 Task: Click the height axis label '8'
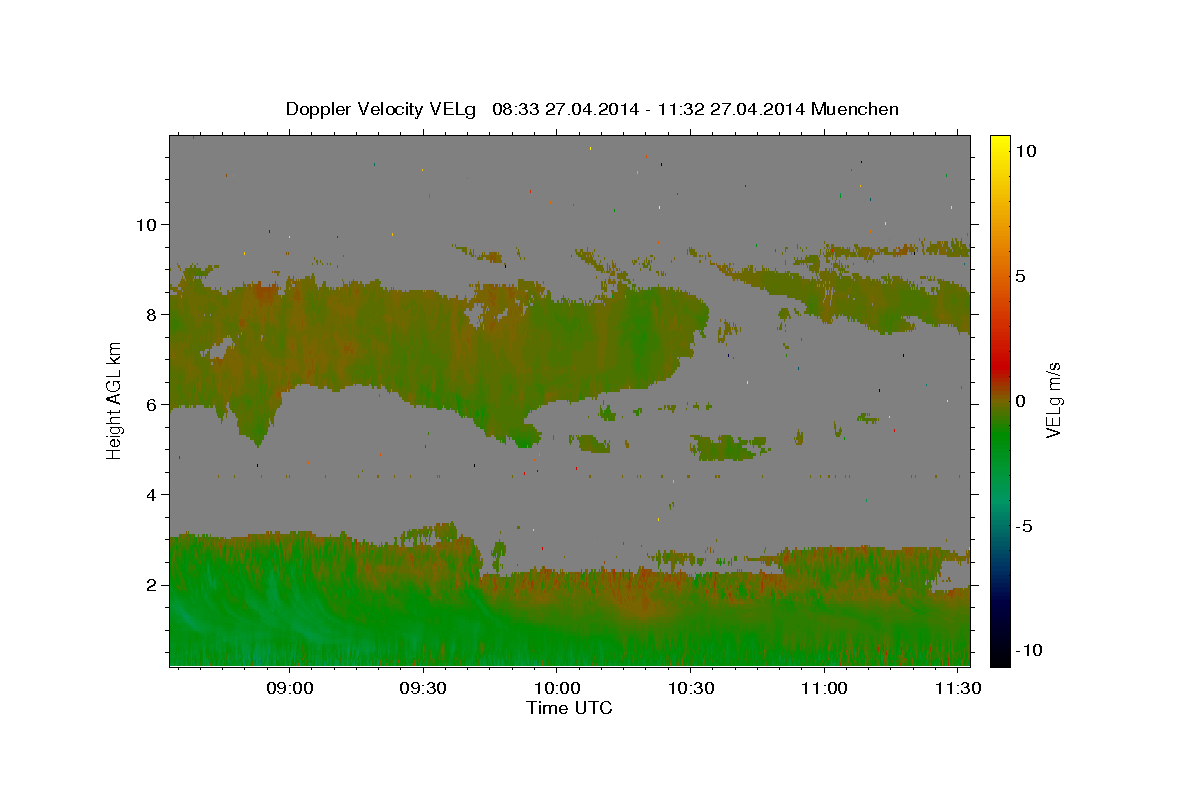coord(151,314)
